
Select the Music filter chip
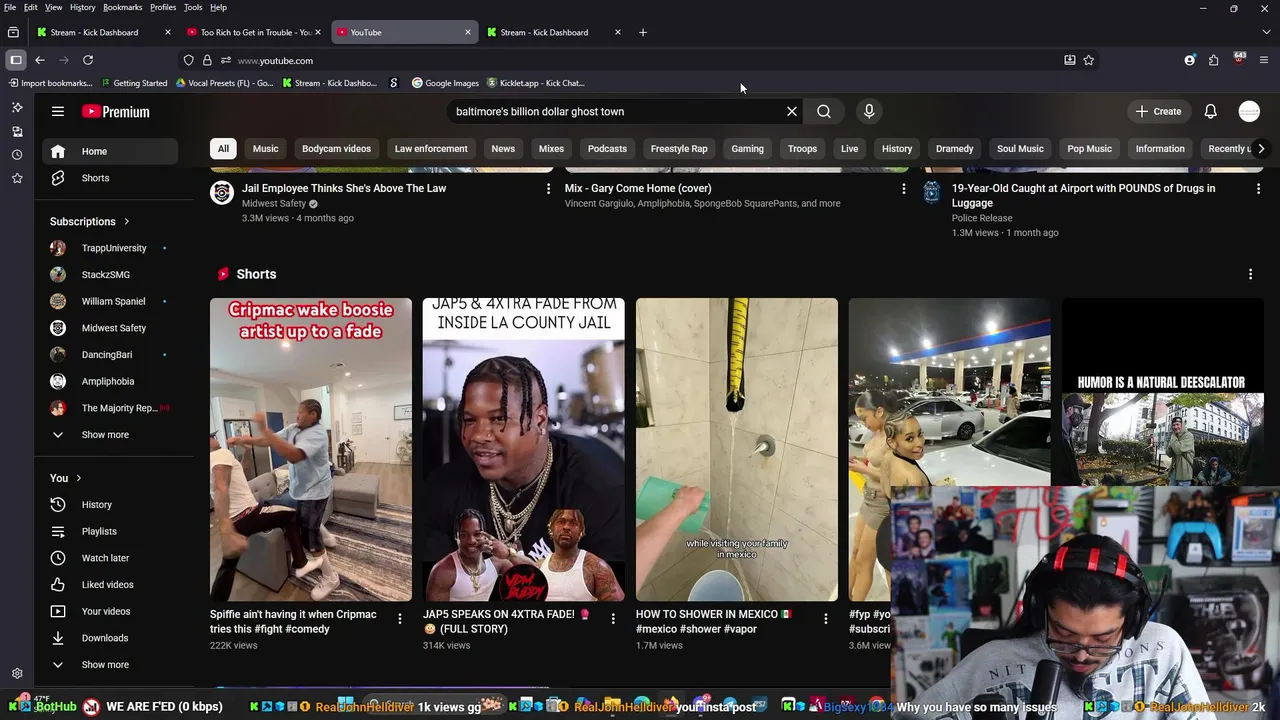pos(265,149)
